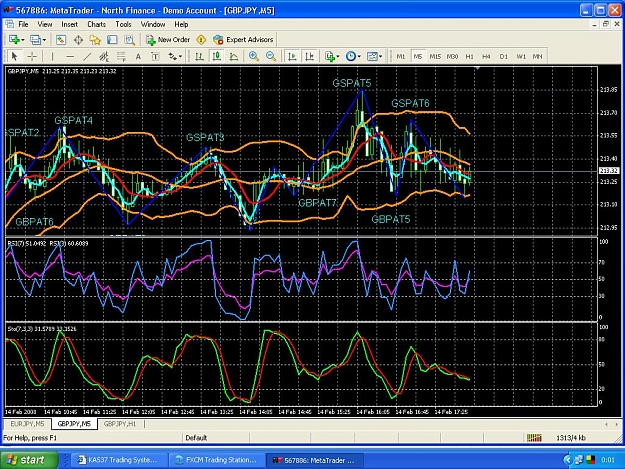The image size is (625, 469).
Task: Select the Cursor arrow tool
Action: pyautogui.click(x=15, y=57)
